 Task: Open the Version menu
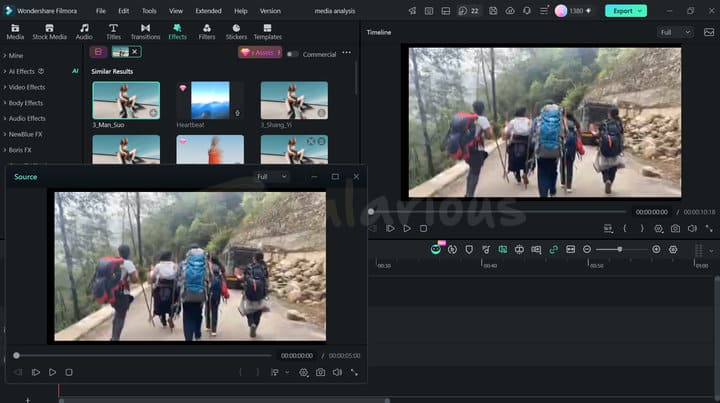pos(270,11)
